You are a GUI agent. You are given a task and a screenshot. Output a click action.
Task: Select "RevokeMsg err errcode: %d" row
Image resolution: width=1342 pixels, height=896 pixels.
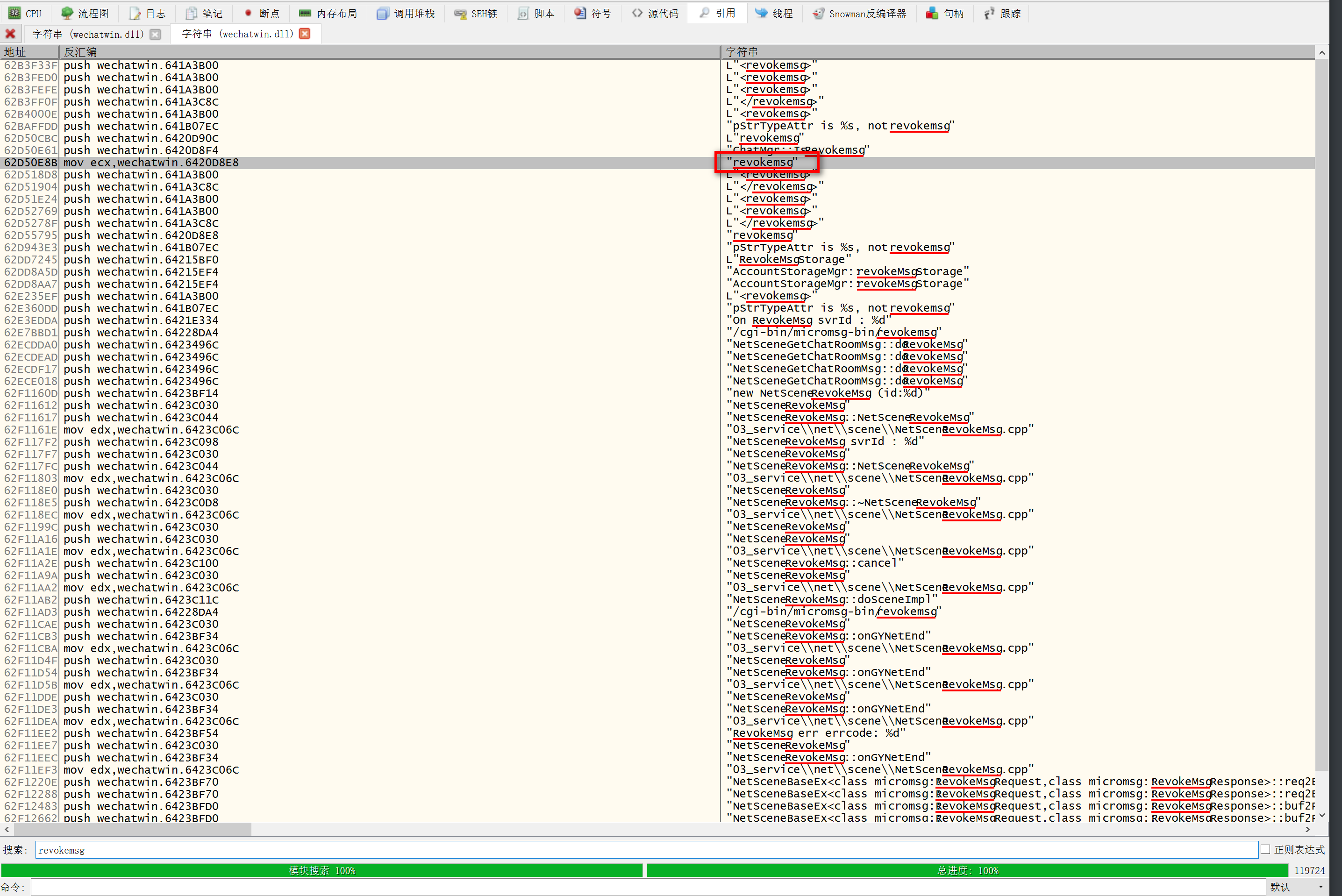657,734
